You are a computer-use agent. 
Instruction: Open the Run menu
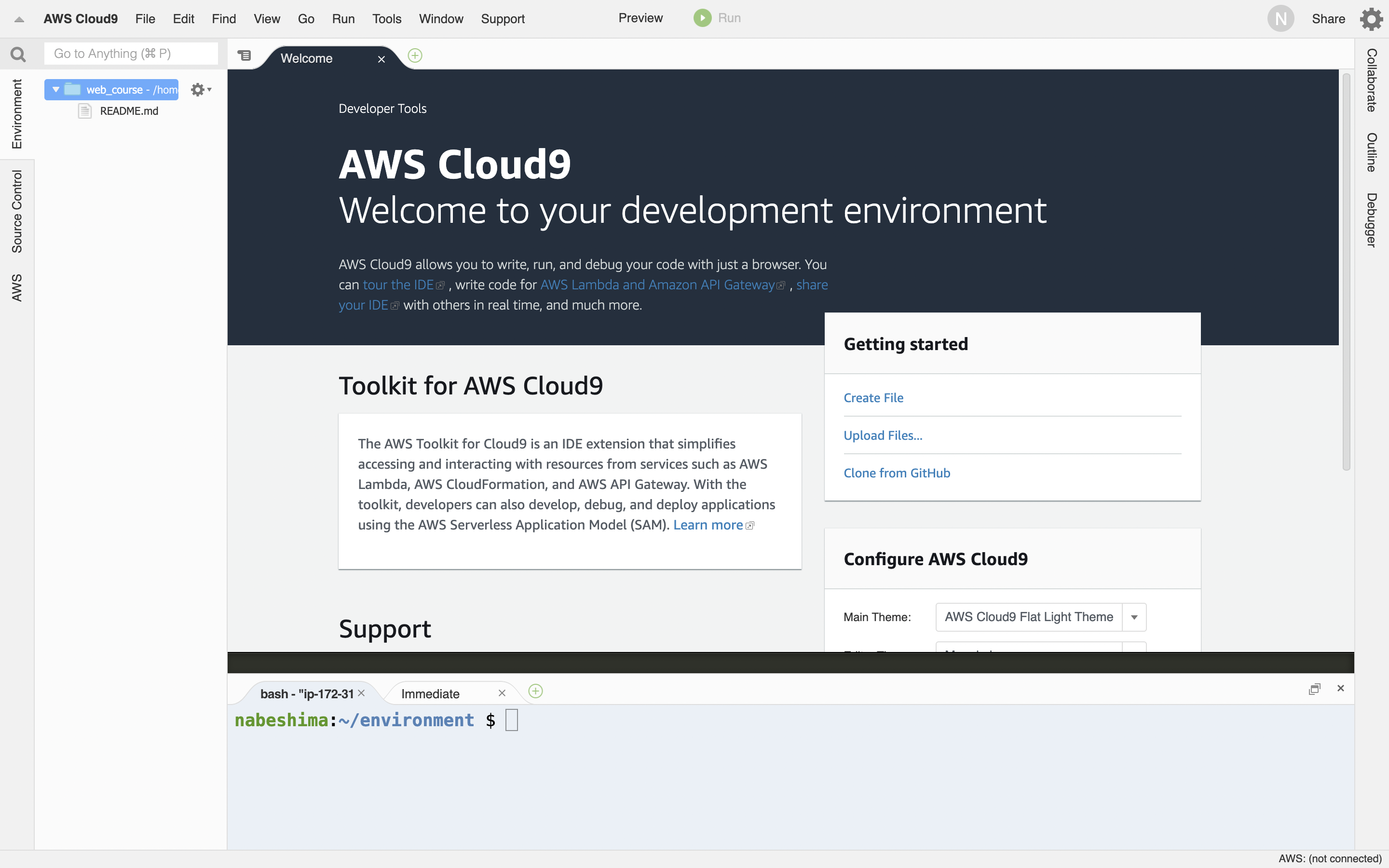[x=343, y=19]
